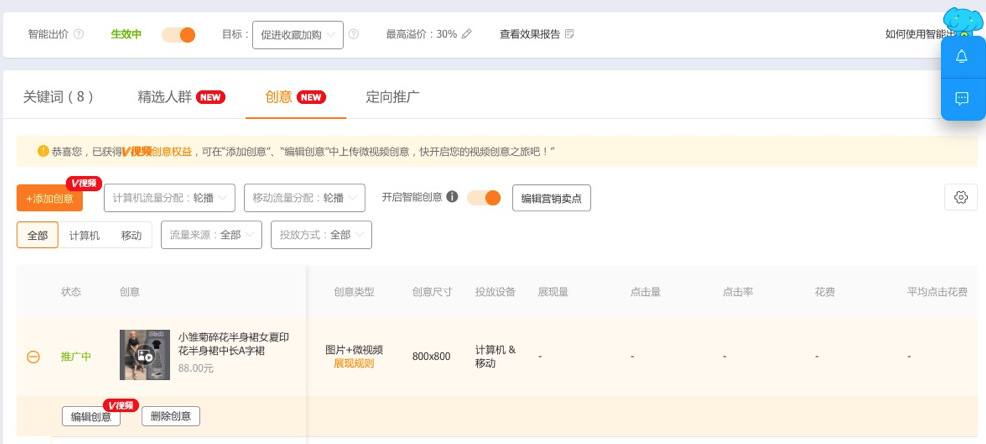986x444 pixels.
Task: Click the help icon after the 目标 dropdown
Action: coord(353,35)
